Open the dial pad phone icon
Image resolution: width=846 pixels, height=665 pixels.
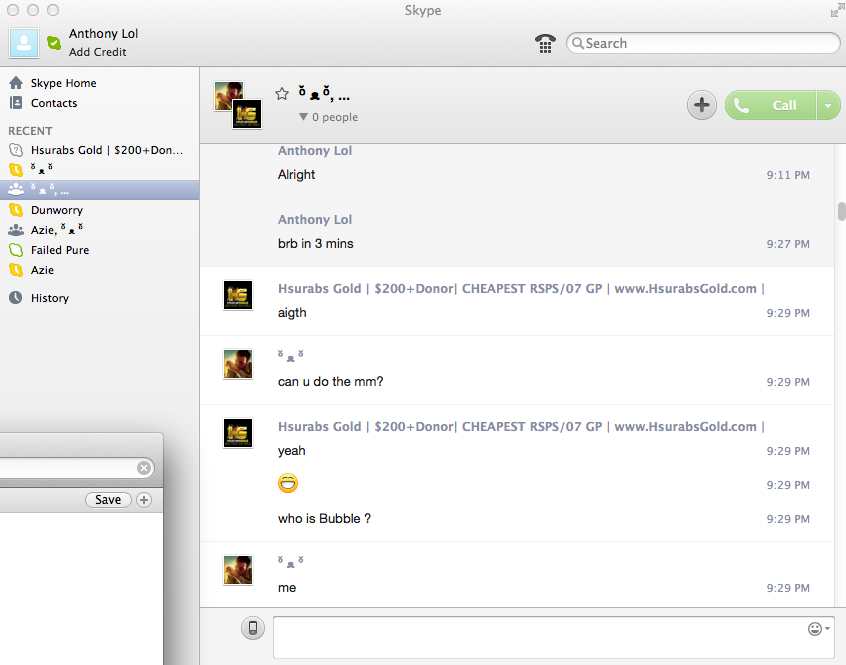click(x=545, y=43)
